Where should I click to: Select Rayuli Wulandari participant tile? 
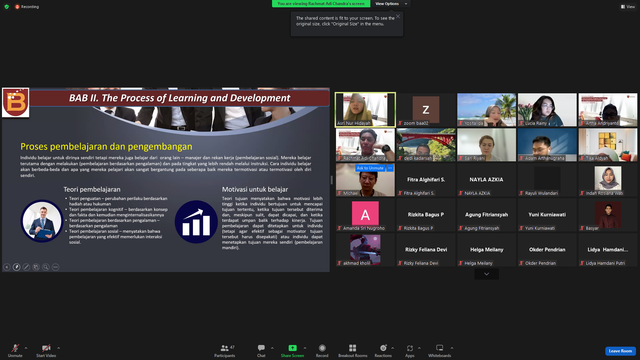(x=547, y=180)
